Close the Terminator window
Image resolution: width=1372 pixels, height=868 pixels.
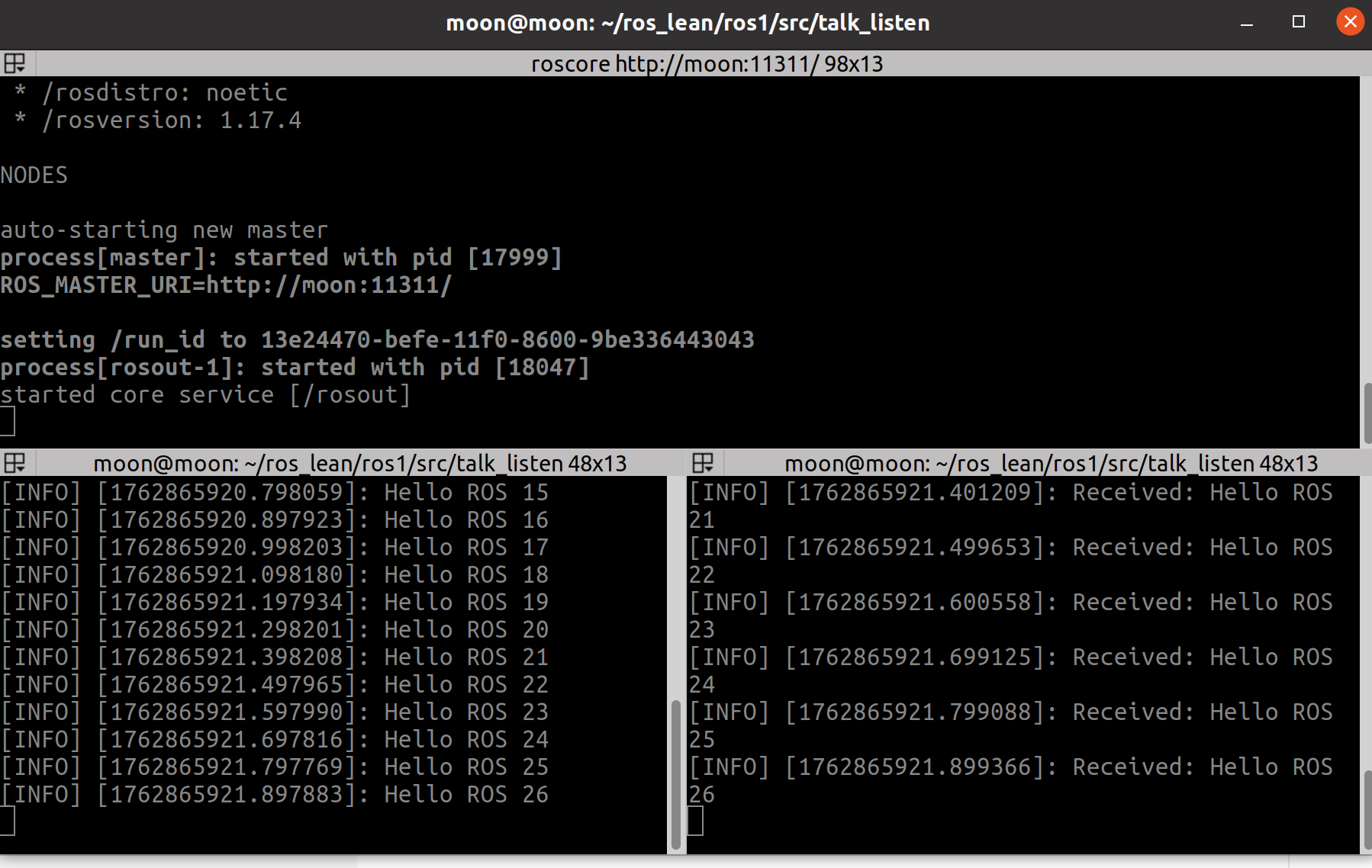pos(1350,21)
